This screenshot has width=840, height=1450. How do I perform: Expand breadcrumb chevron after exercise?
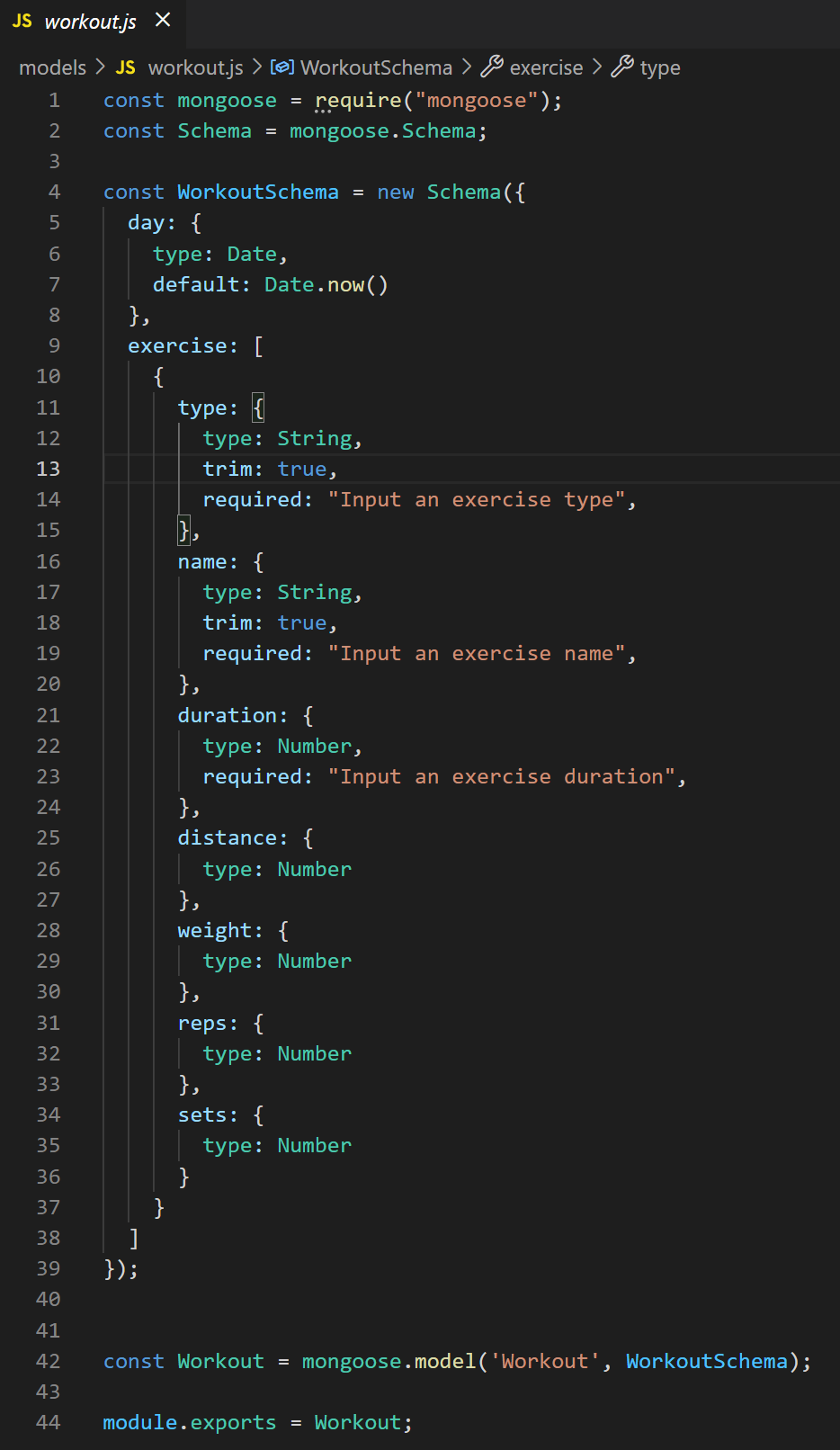[x=596, y=67]
